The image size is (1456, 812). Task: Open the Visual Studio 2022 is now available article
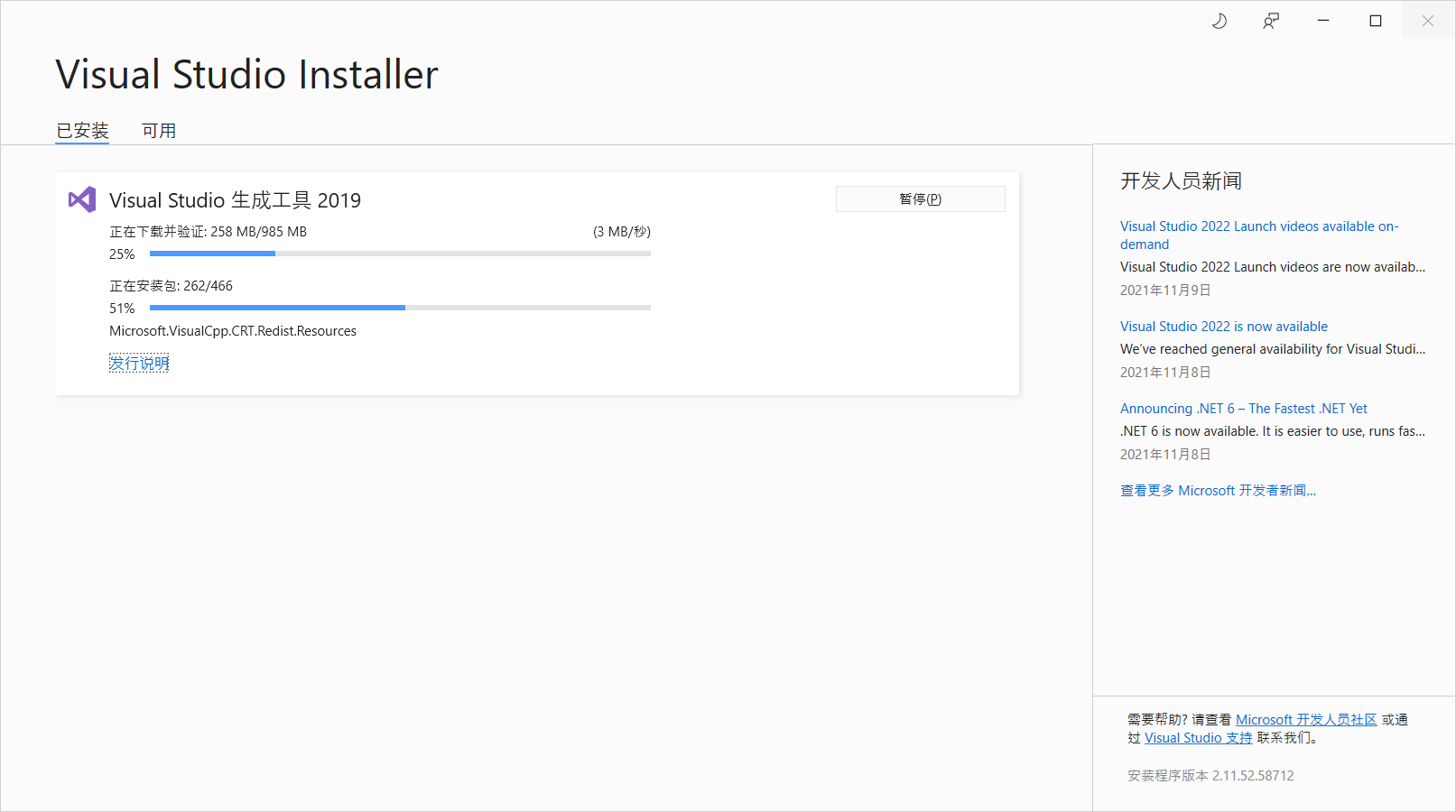[x=1223, y=326]
